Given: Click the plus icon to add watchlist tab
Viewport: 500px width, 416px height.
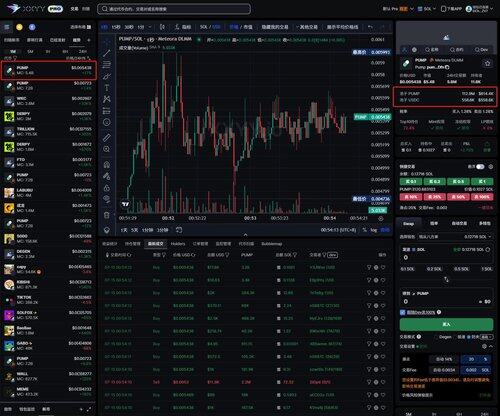Looking at the screenshot, I should (89, 40).
